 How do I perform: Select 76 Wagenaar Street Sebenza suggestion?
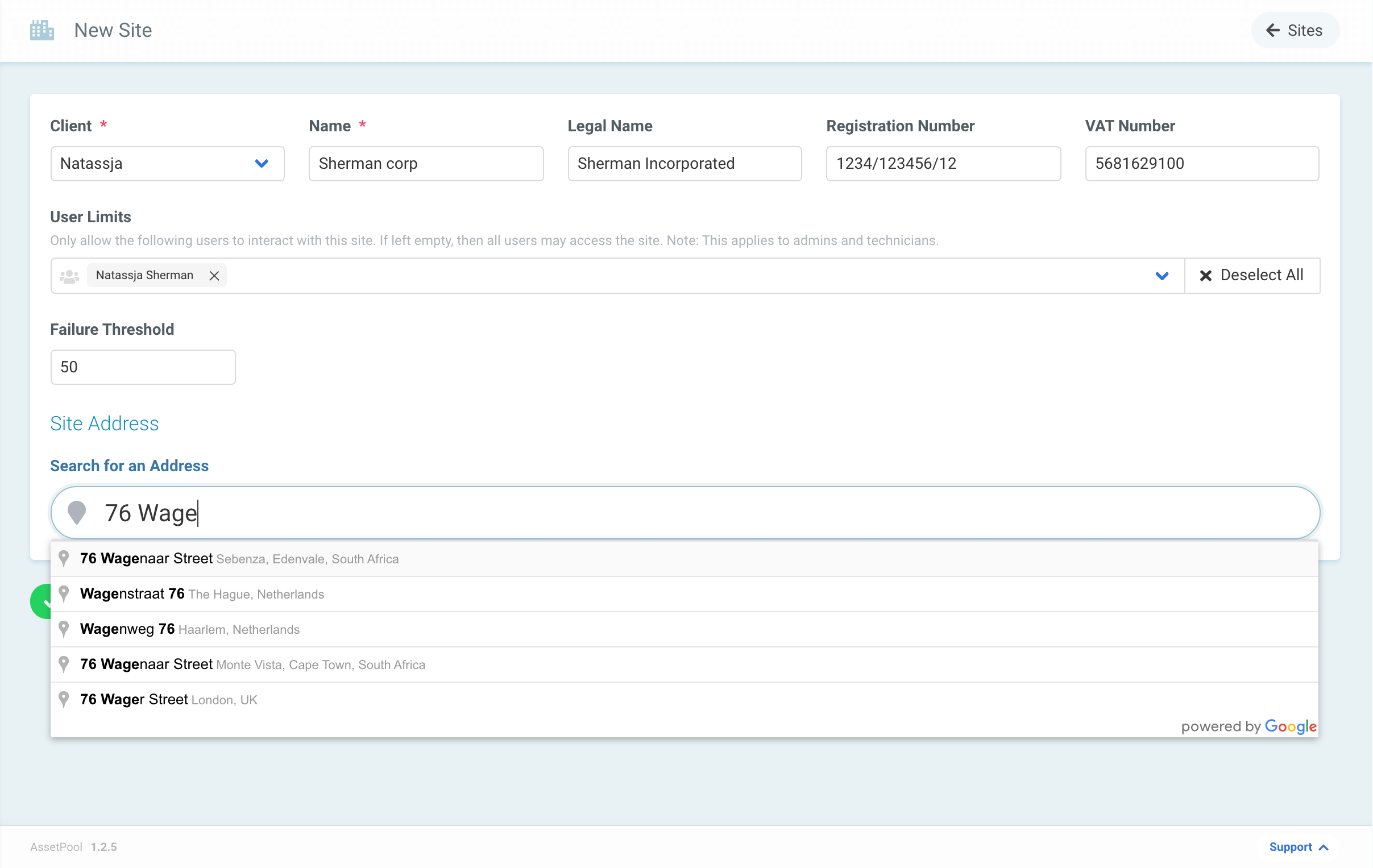coord(239,559)
